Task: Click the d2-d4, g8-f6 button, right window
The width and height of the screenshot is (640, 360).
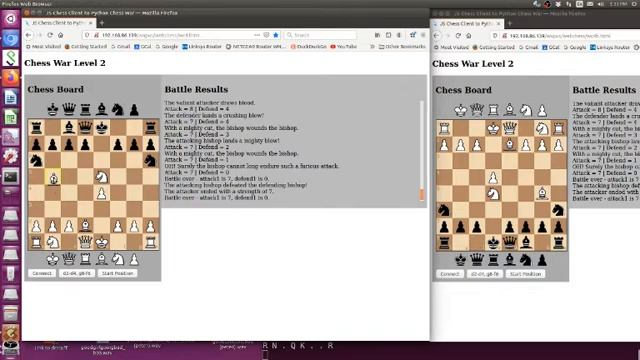Action: tap(484, 274)
